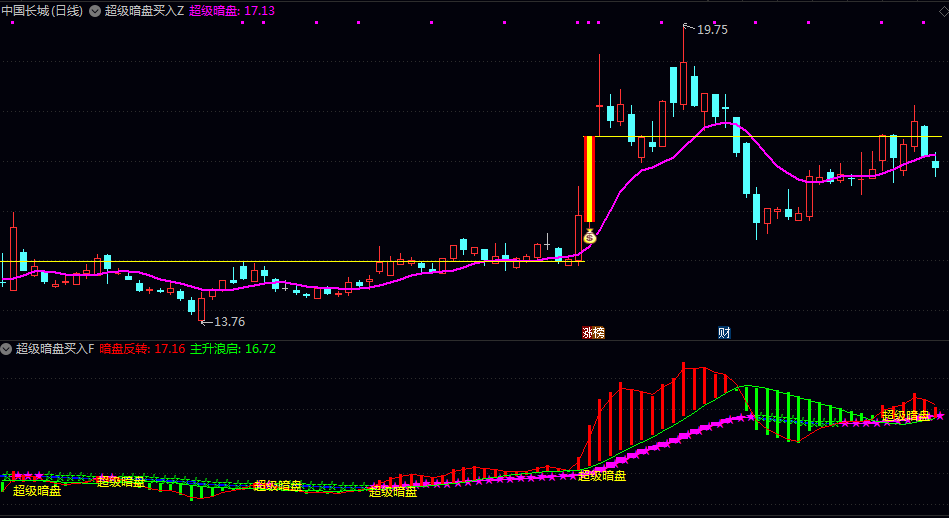
Task: Click the 主升浪启: 16.72 value
Action: [233, 349]
